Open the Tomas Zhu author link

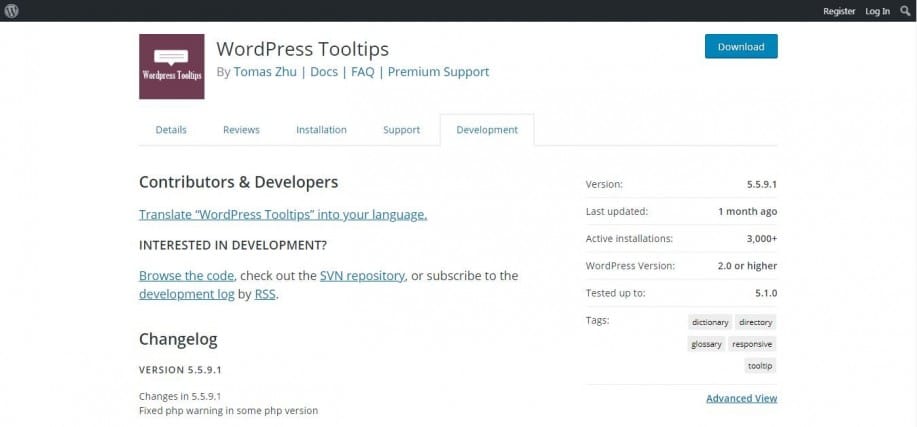[265, 72]
